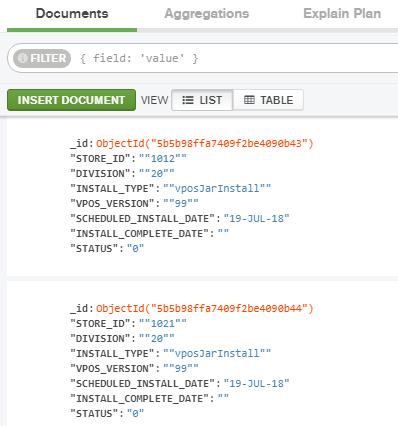Click STORE_ID value 1021

point(163,324)
